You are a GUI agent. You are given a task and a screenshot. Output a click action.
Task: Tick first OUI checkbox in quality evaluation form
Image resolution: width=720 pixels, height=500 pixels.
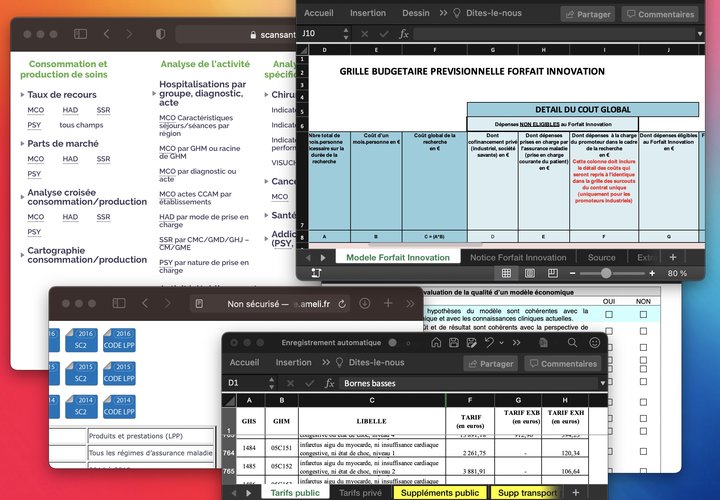click(x=609, y=315)
